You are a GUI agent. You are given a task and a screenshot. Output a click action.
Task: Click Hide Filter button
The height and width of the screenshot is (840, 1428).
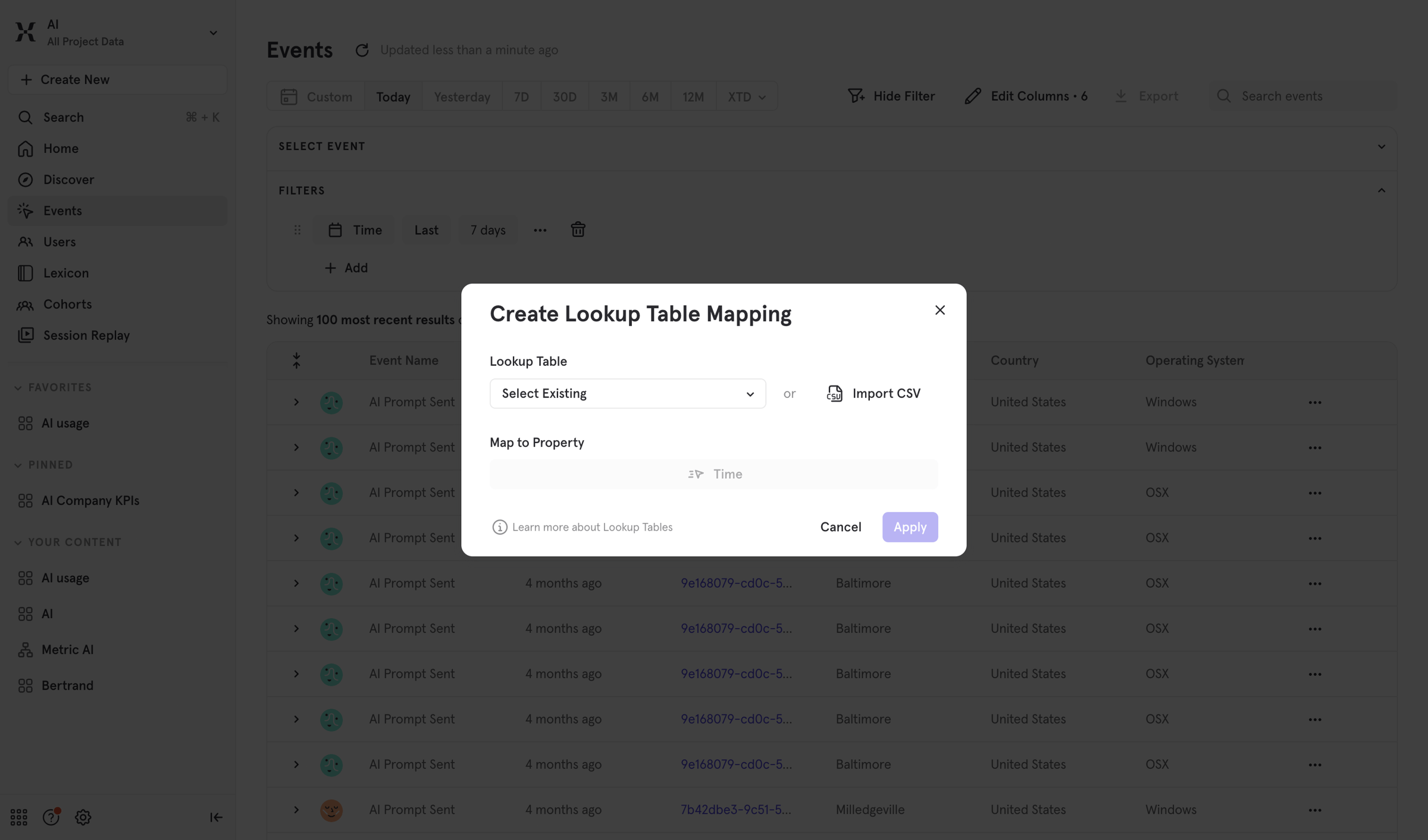tap(891, 96)
